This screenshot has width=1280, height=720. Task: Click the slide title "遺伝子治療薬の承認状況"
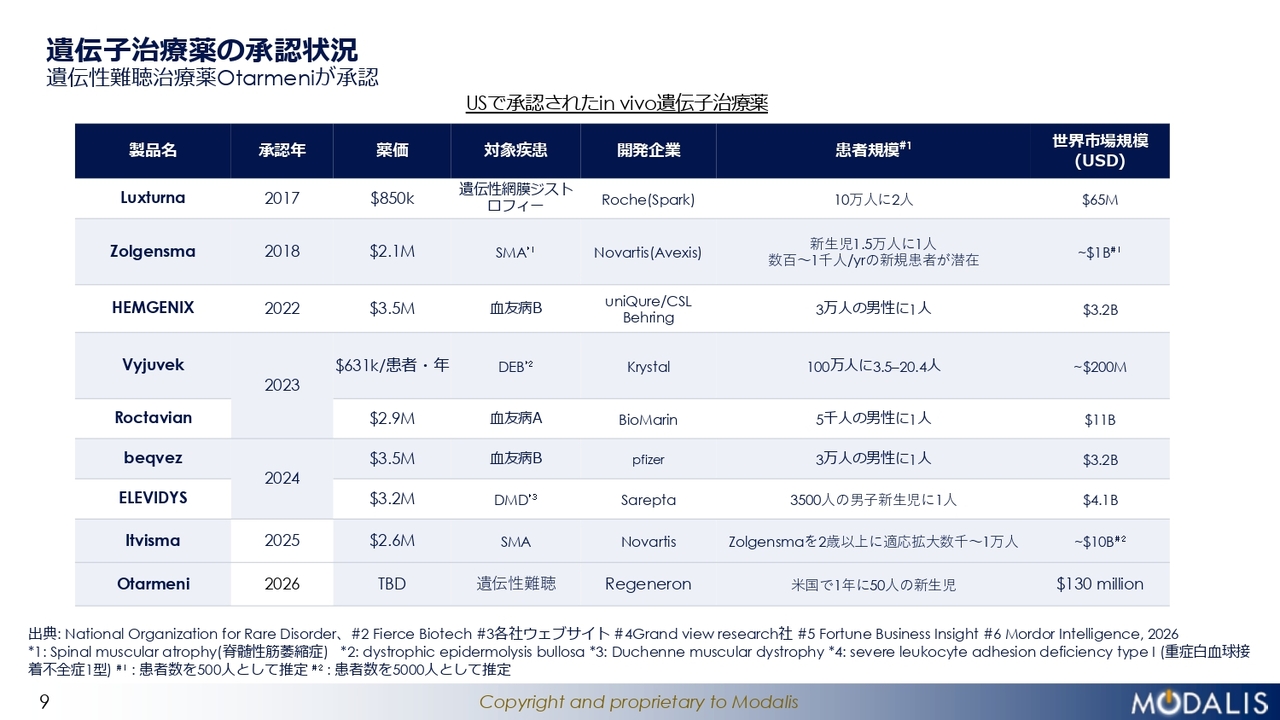(202, 49)
